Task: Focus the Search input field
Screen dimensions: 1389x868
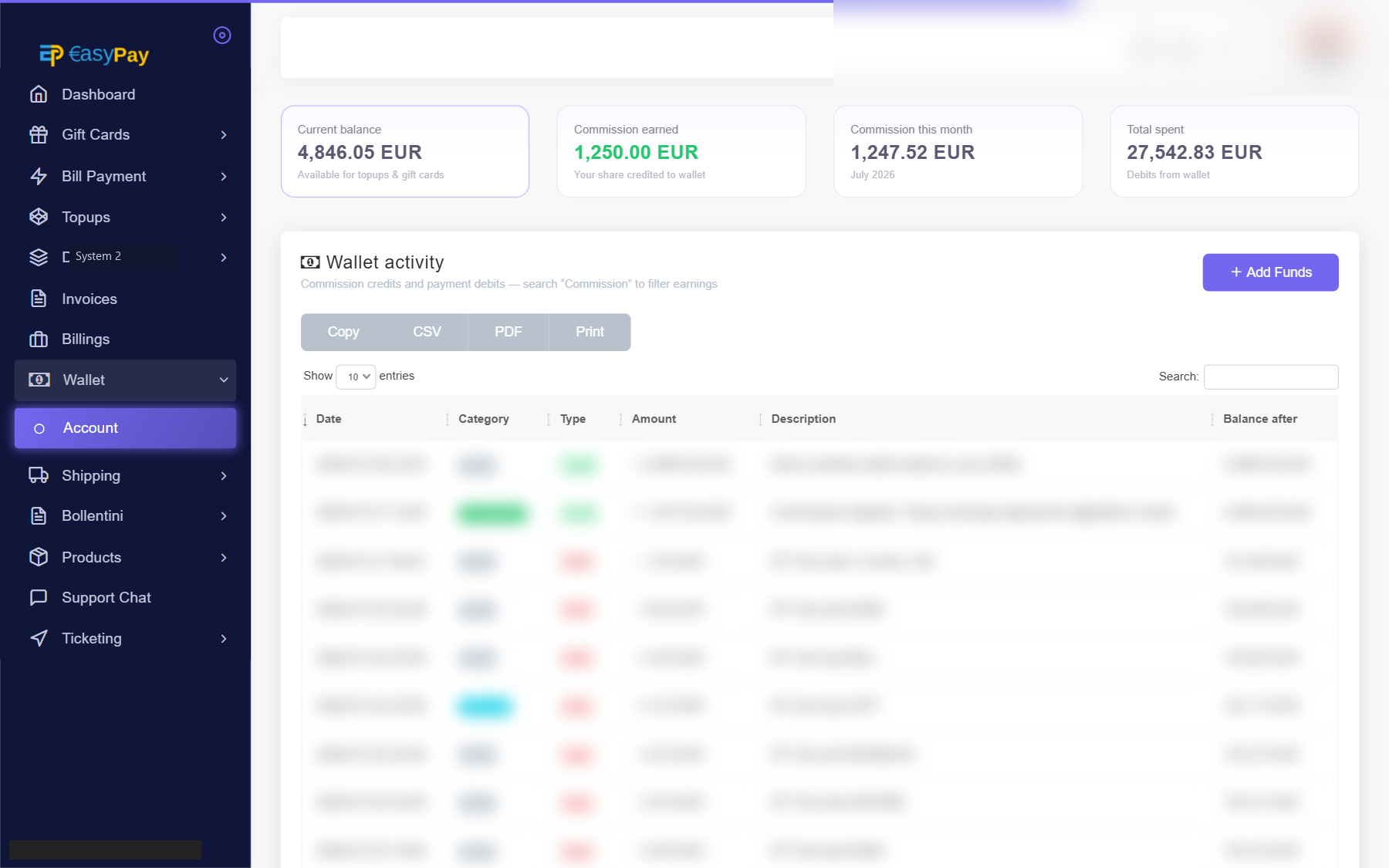Action: coord(1271,377)
